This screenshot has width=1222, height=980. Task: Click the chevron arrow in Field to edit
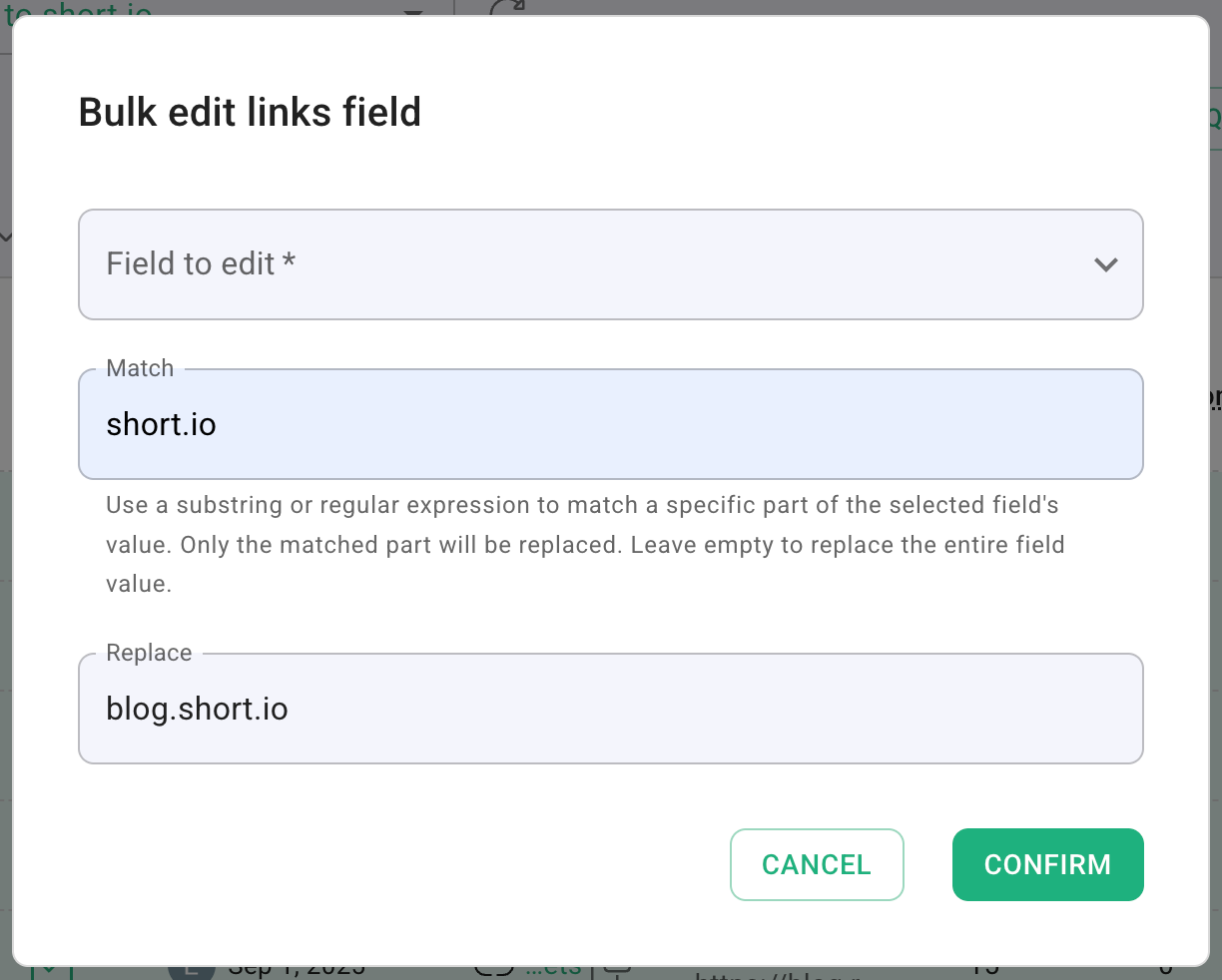pos(1105,264)
